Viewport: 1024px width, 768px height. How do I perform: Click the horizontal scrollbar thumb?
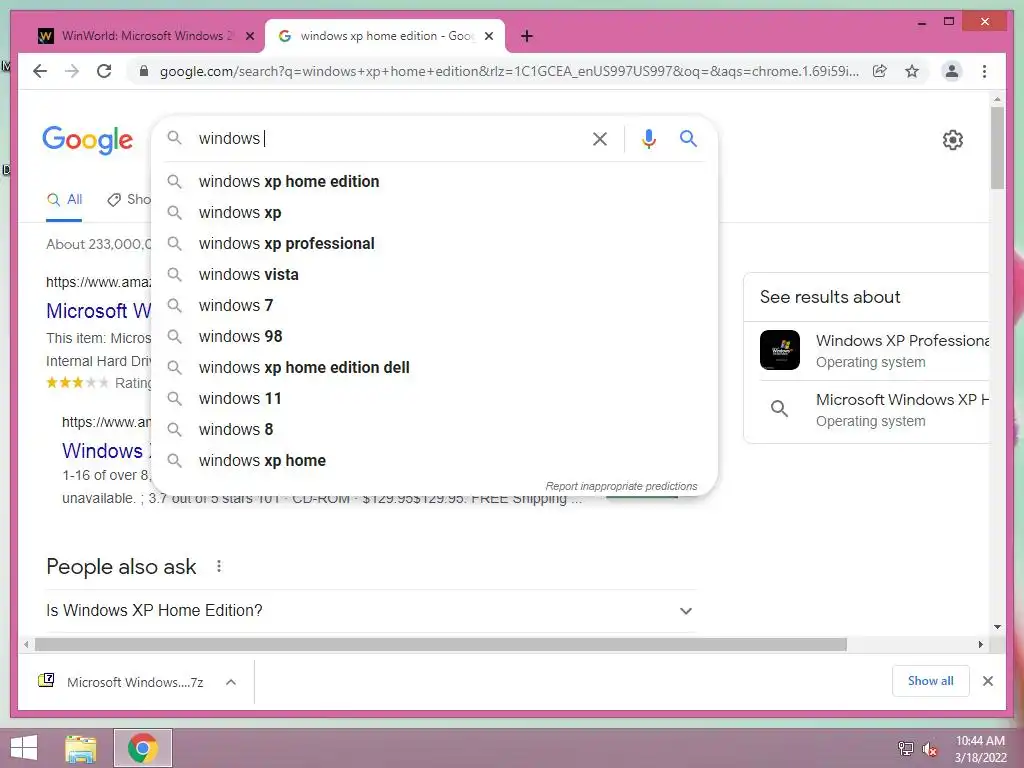[x=441, y=645]
